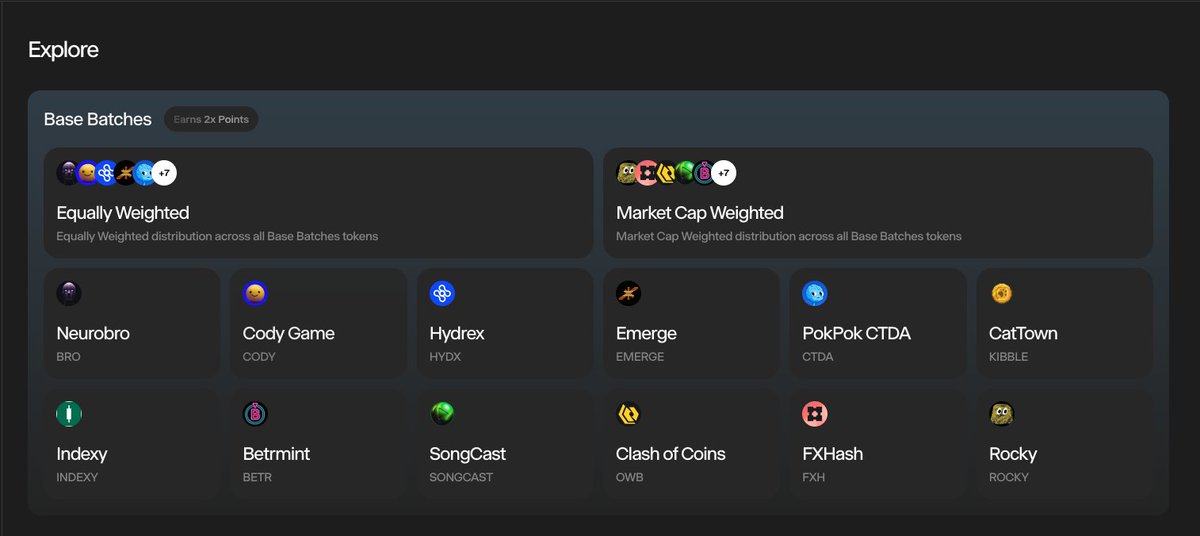Click the +7 badge under Equally Weighted

(165, 173)
